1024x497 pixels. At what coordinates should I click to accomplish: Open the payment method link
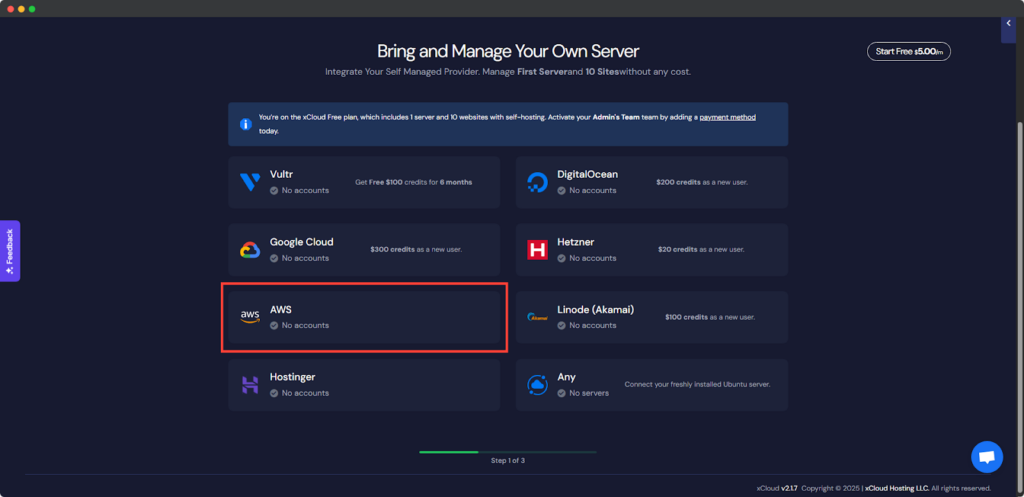(x=727, y=117)
